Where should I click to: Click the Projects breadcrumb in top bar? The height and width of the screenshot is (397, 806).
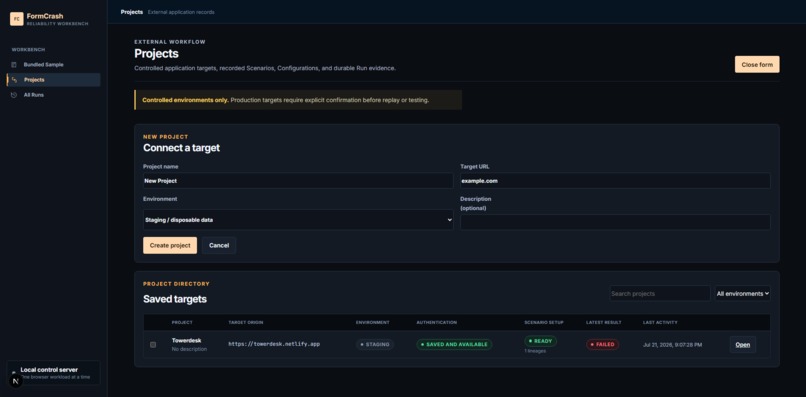coord(132,12)
